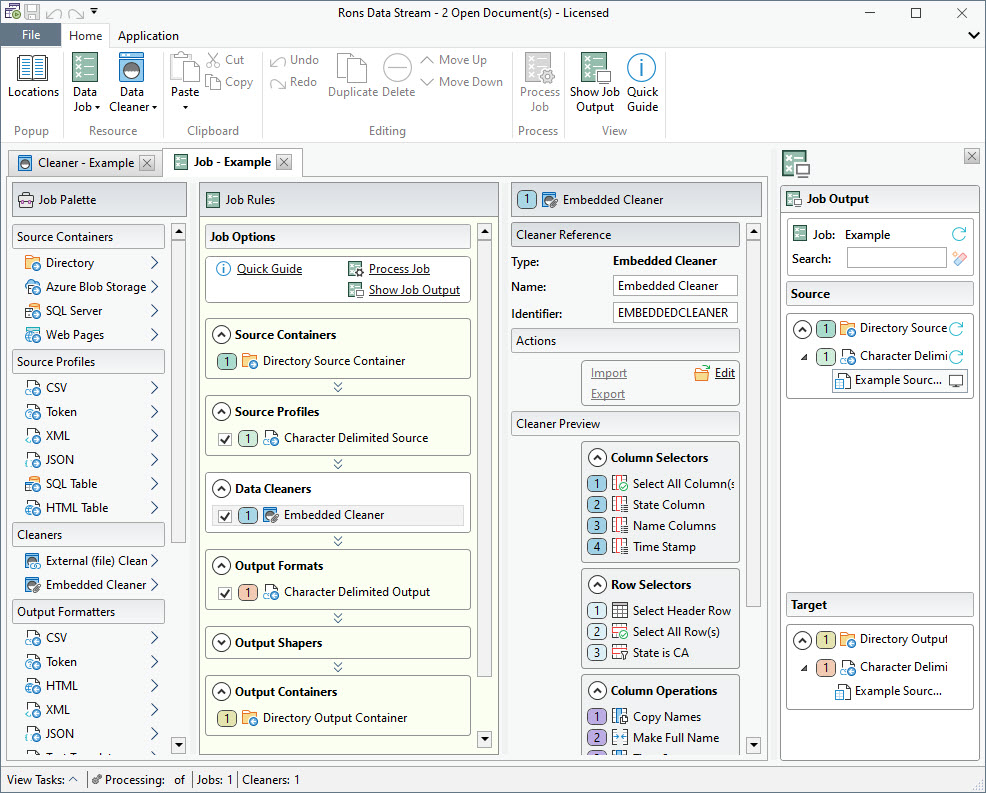
Task: Disable the Character Delimited Output checkbox
Action: click(x=225, y=593)
